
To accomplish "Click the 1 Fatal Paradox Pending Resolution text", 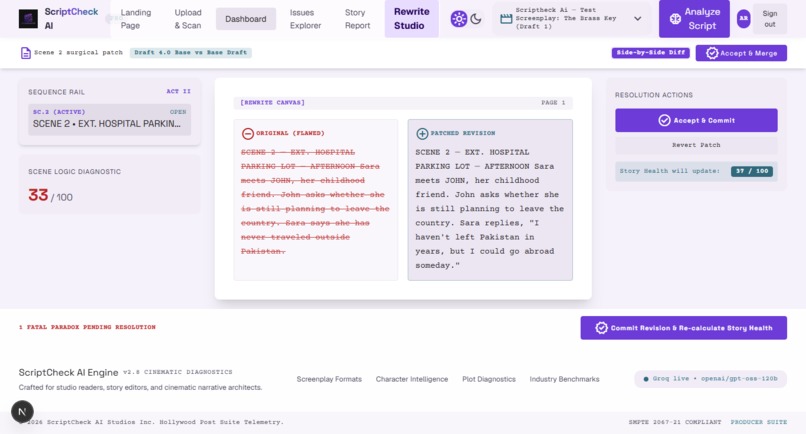I will point(87,327).
